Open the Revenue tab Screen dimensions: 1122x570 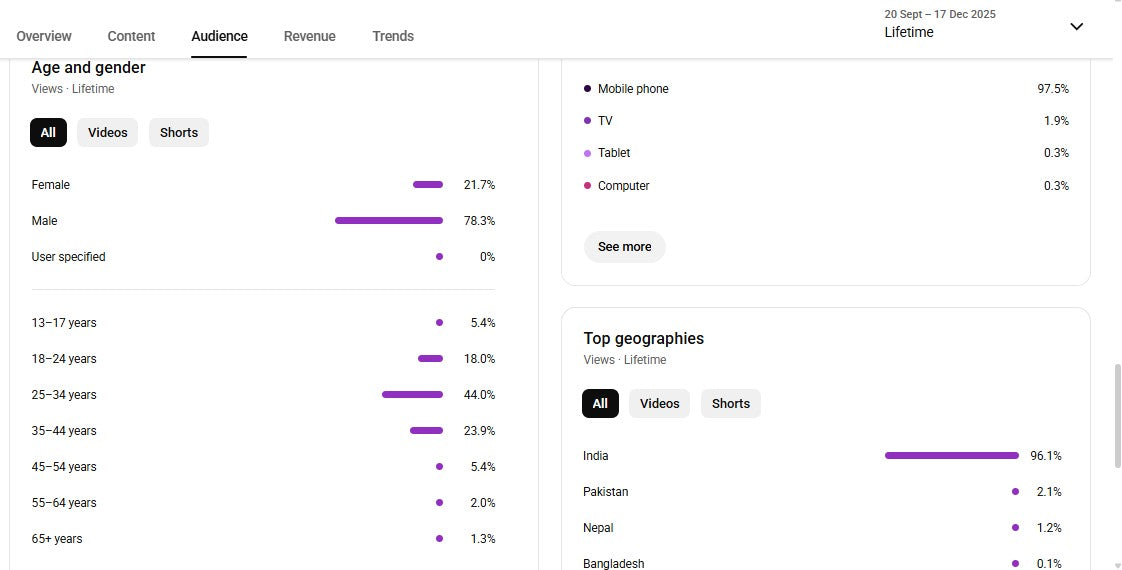coord(309,36)
